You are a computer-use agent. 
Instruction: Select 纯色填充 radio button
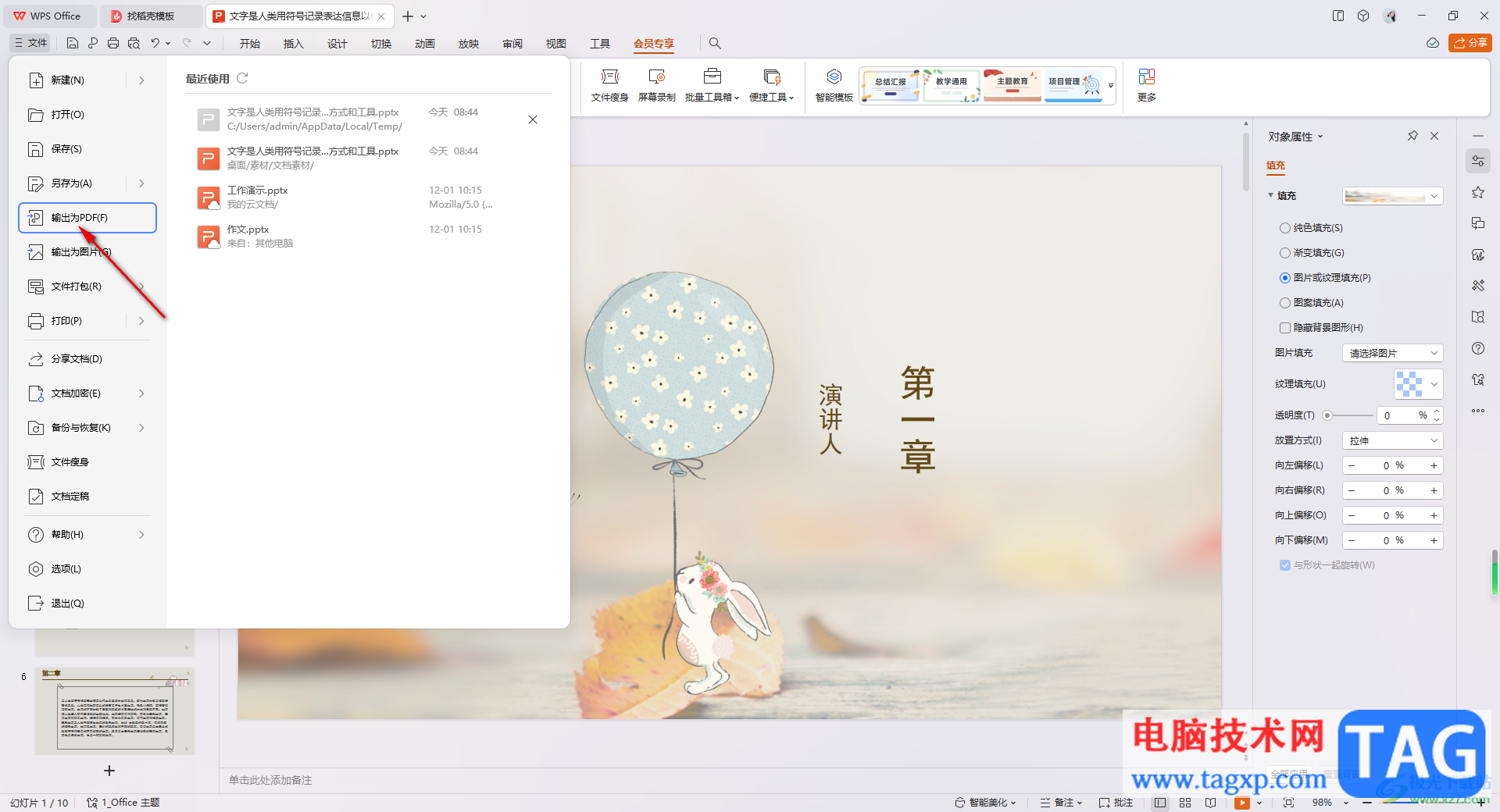coord(1285,228)
